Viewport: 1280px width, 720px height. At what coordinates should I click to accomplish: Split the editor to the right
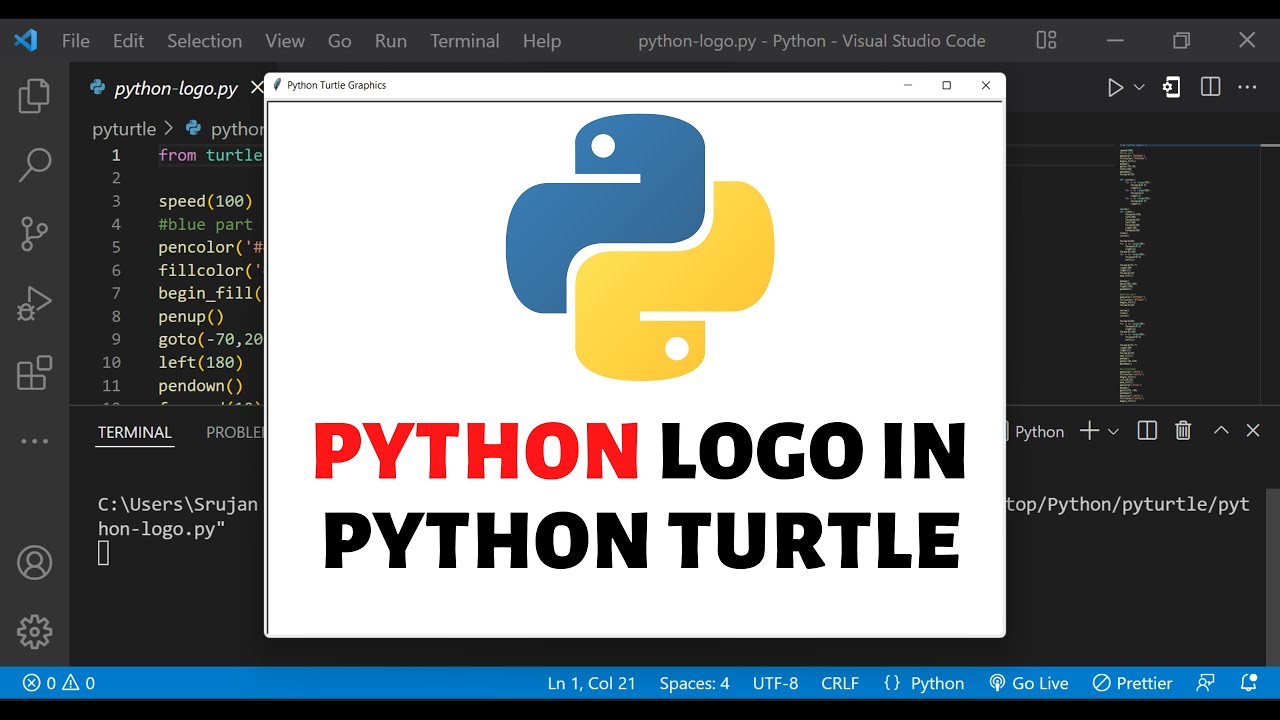coord(1210,88)
